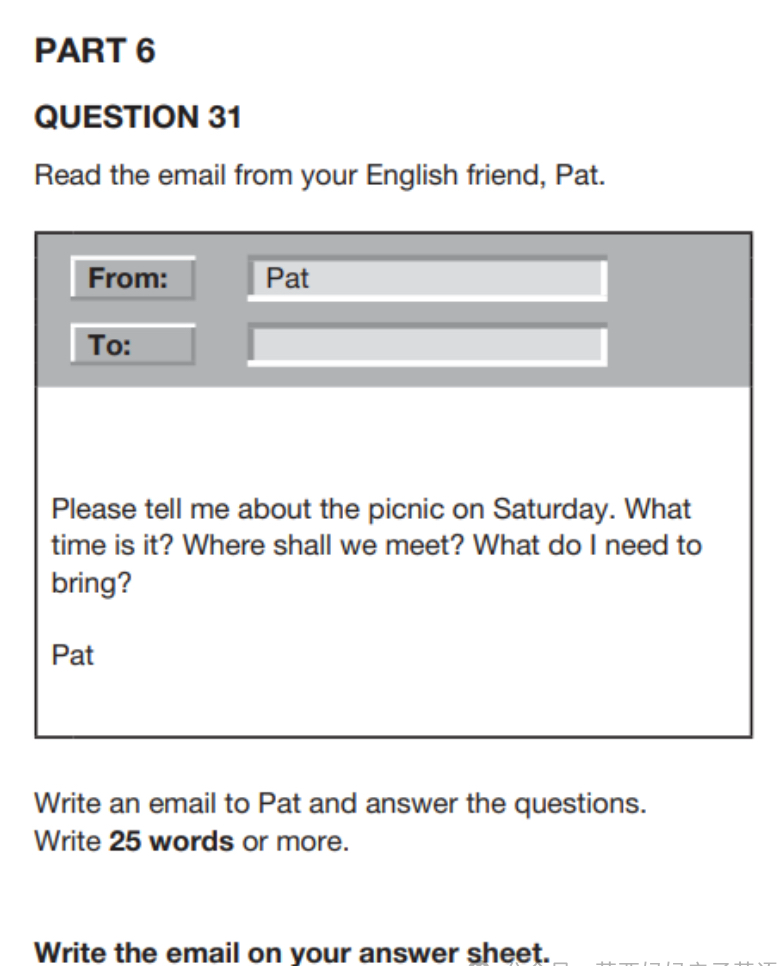Click the PART 6 heading

click(95, 51)
